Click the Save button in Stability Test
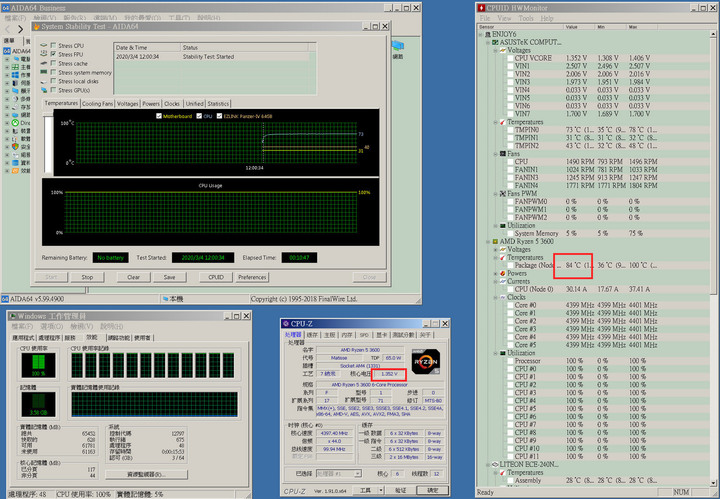This screenshot has width=720, height=499. (x=169, y=277)
